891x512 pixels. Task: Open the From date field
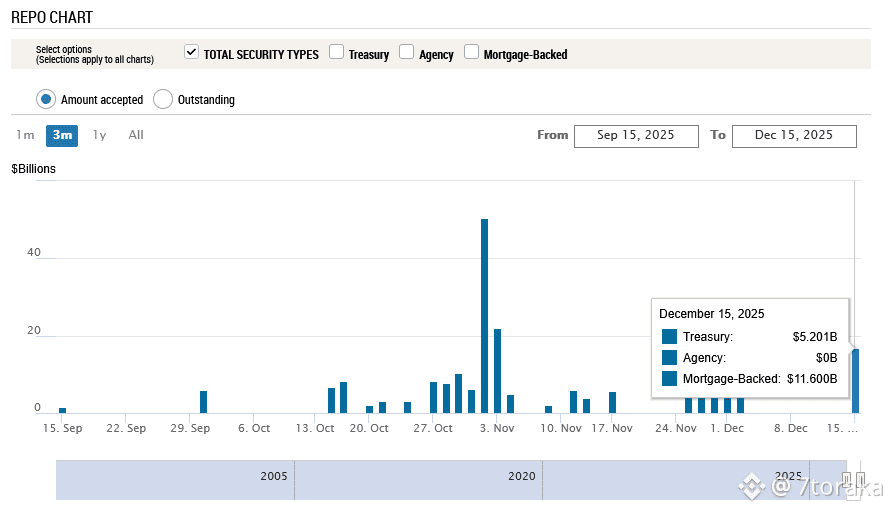[x=636, y=136]
